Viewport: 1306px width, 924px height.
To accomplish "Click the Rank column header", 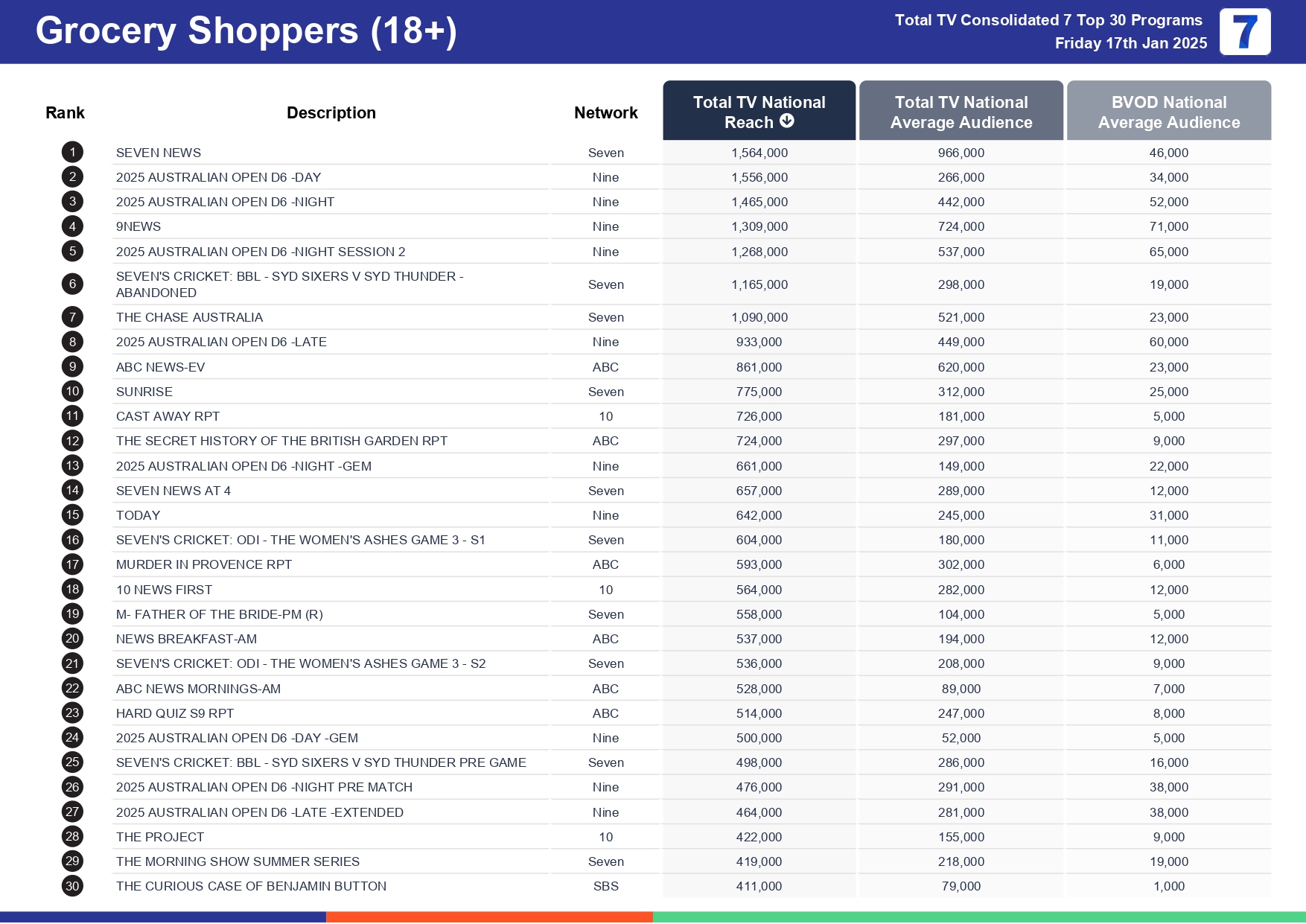I will (x=65, y=113).
